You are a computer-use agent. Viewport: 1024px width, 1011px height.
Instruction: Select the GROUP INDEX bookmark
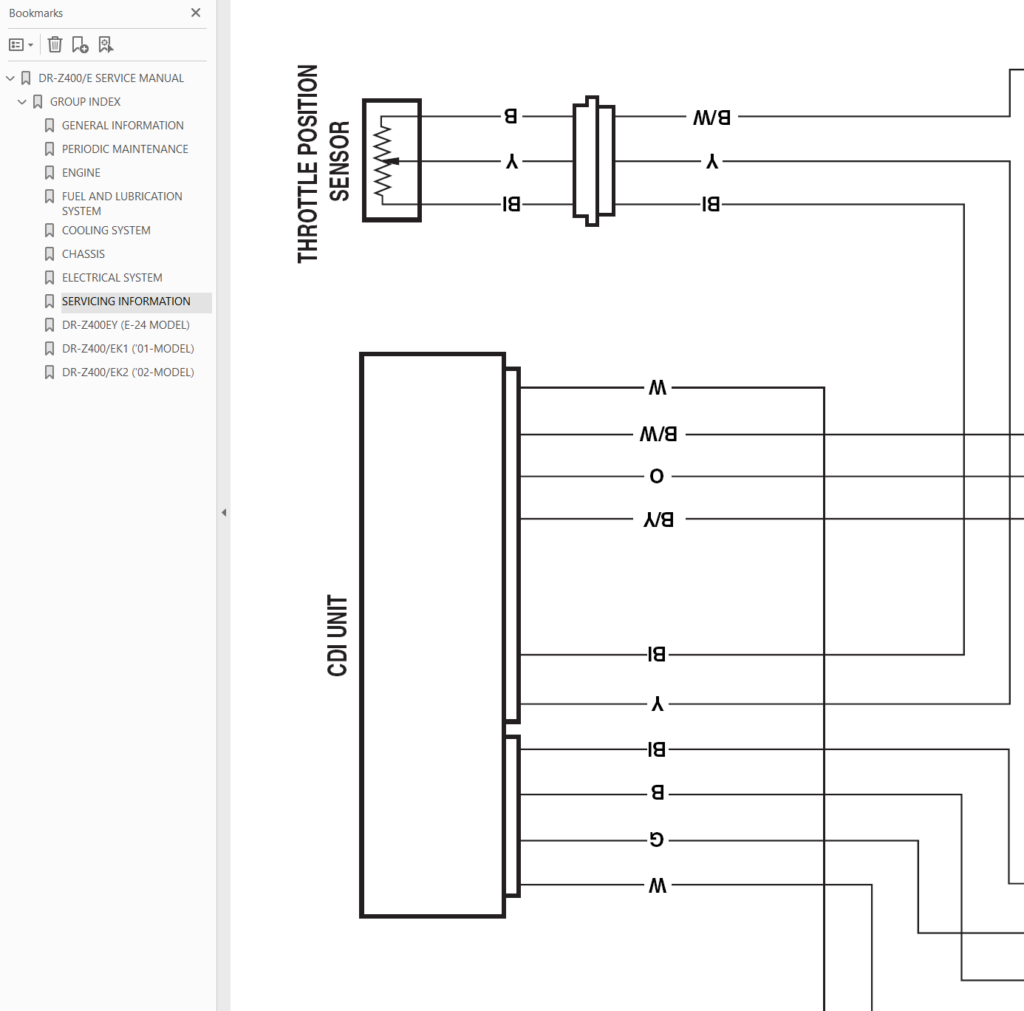(85, 102)
